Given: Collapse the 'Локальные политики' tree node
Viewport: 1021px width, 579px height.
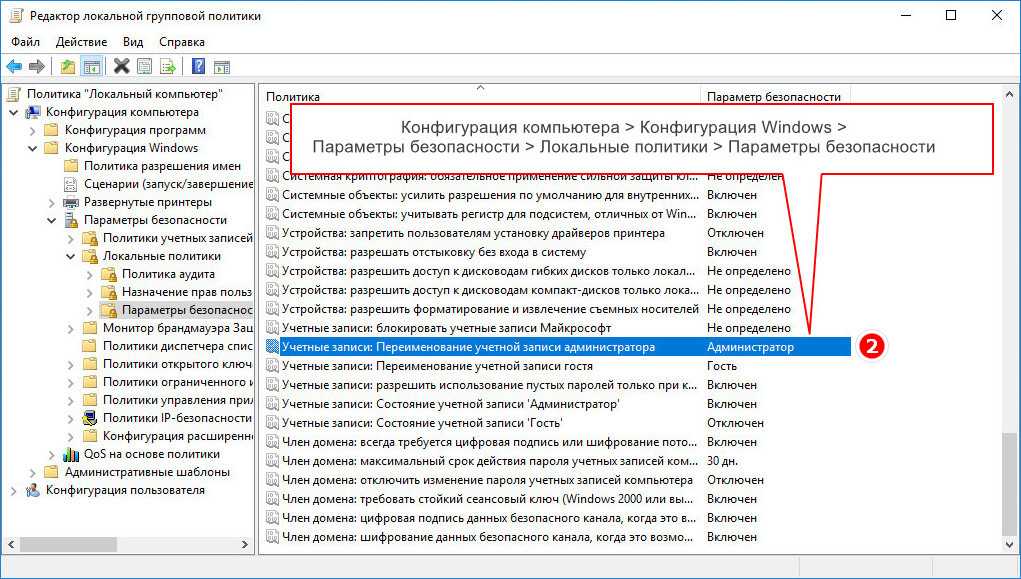Looking at the screenshot, I should (x=71, y=257).
